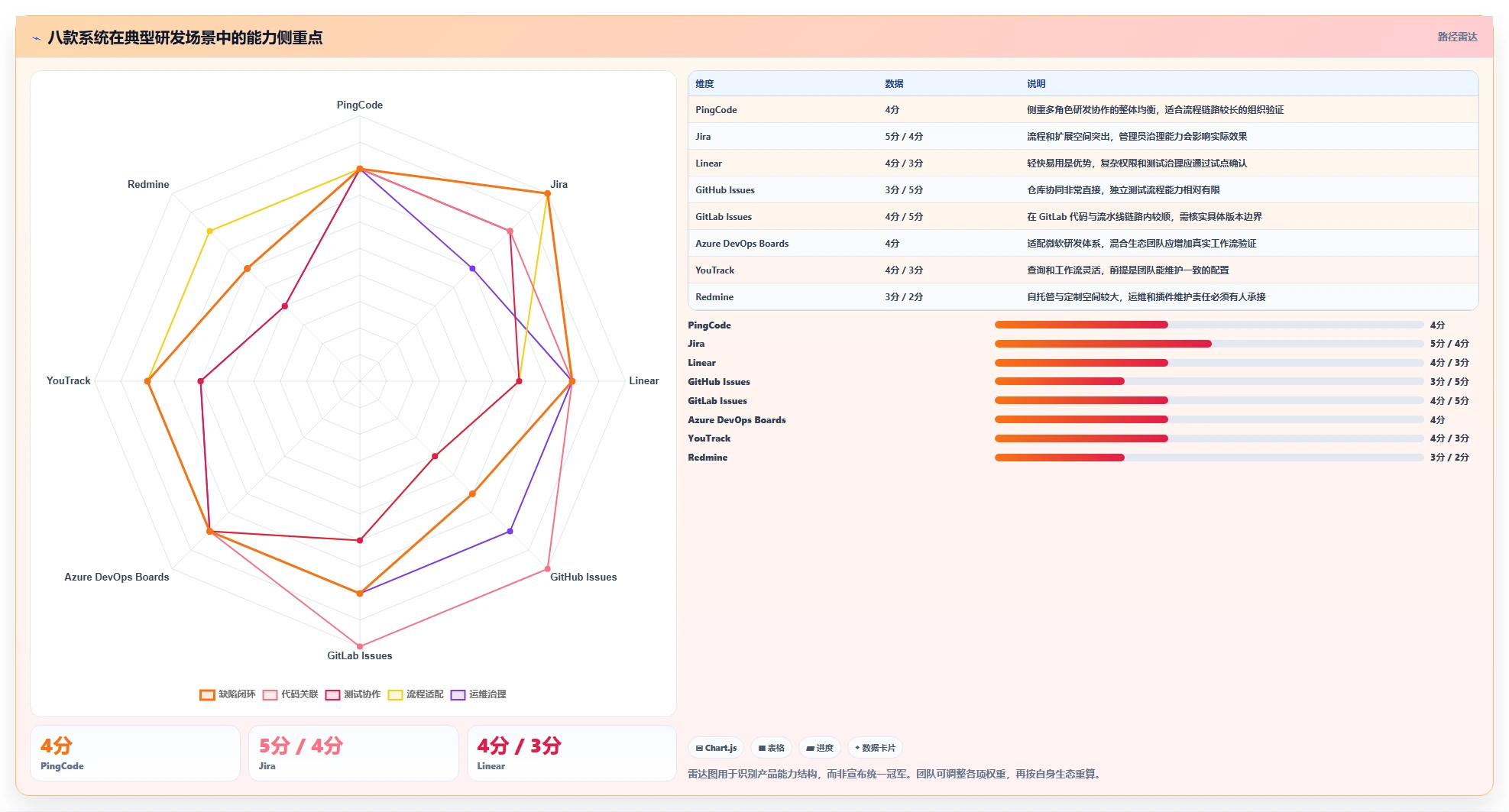The width and height of the screenshot is (1509, 812).
Task: Click the 数据卡片 chip
Action: pyautogui.click(x=875, y=748)
